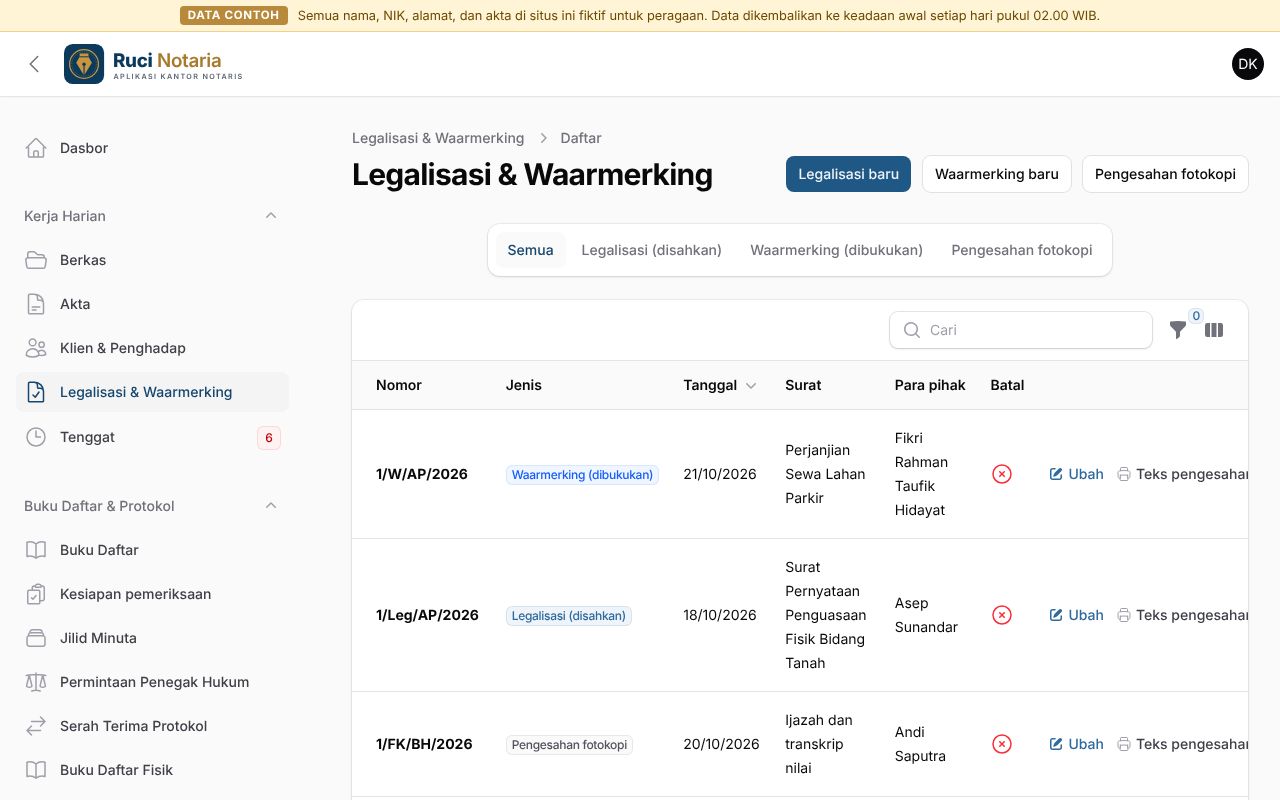
Task: Collapse Buku Daftar & Protokol section
Action: 271,506
